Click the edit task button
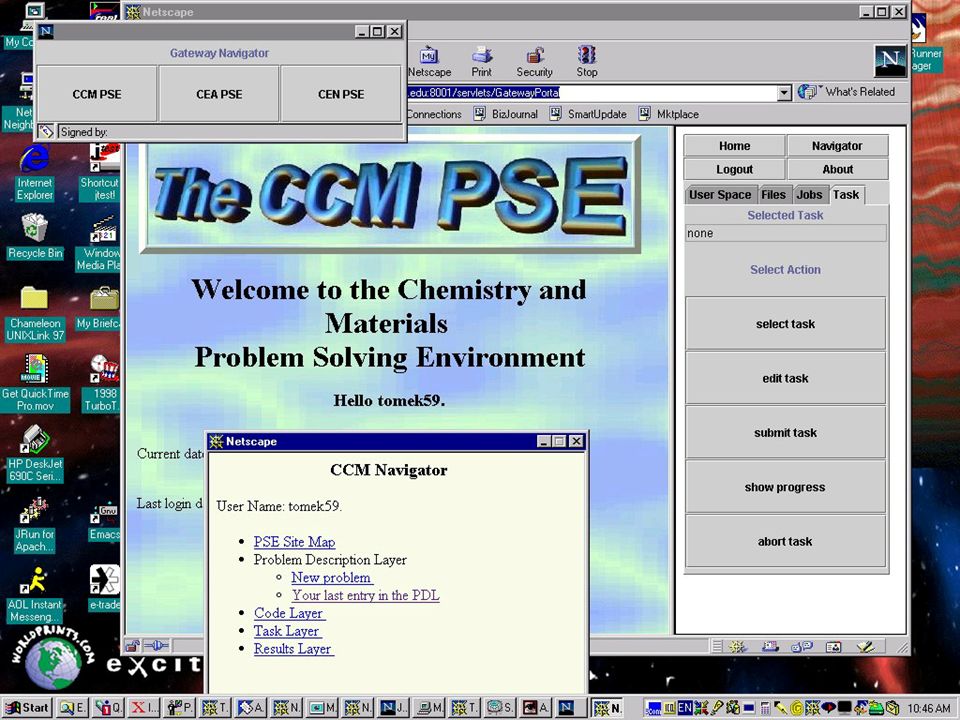This screenshot has width=960, height=720. (x=786, y=378)
